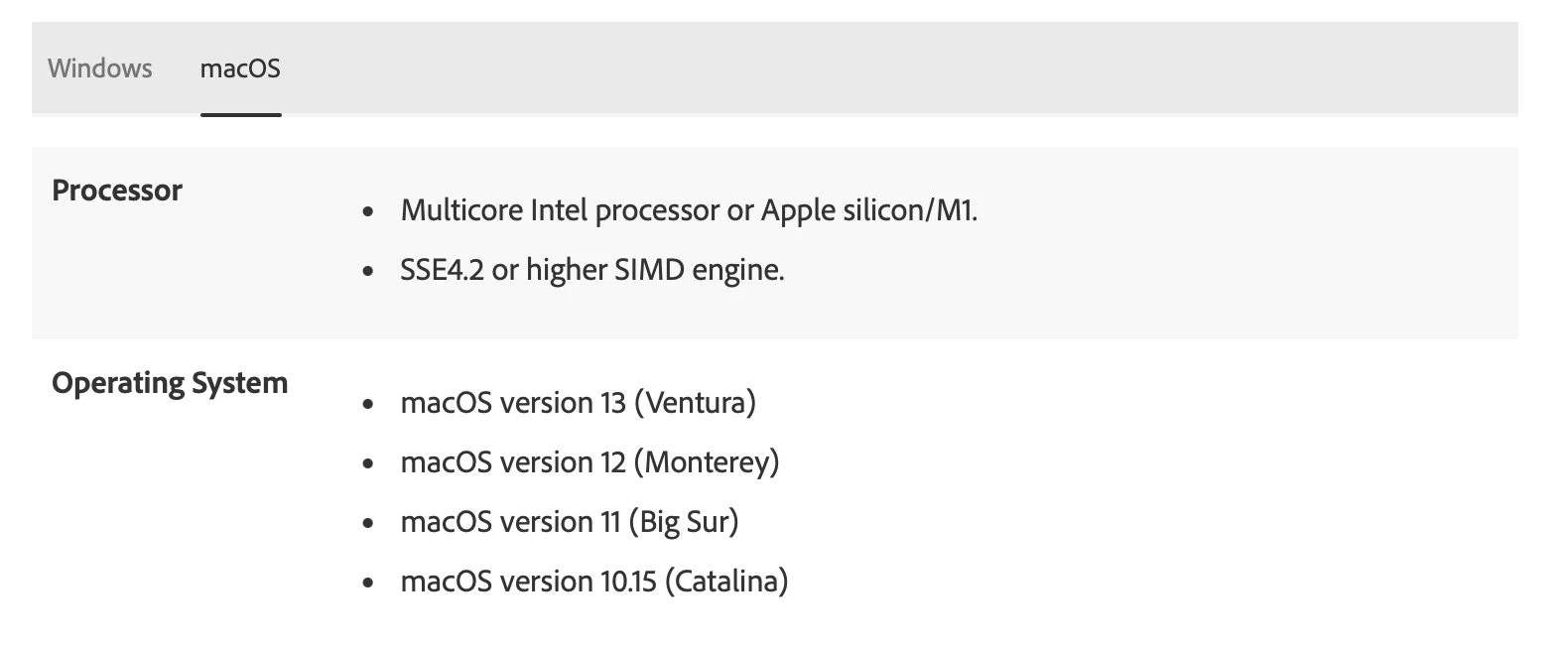The width and height of the screenshot is (1568, 649).
Task: Click the underline indicator beneath macOS tab
Action: (241, 114)
